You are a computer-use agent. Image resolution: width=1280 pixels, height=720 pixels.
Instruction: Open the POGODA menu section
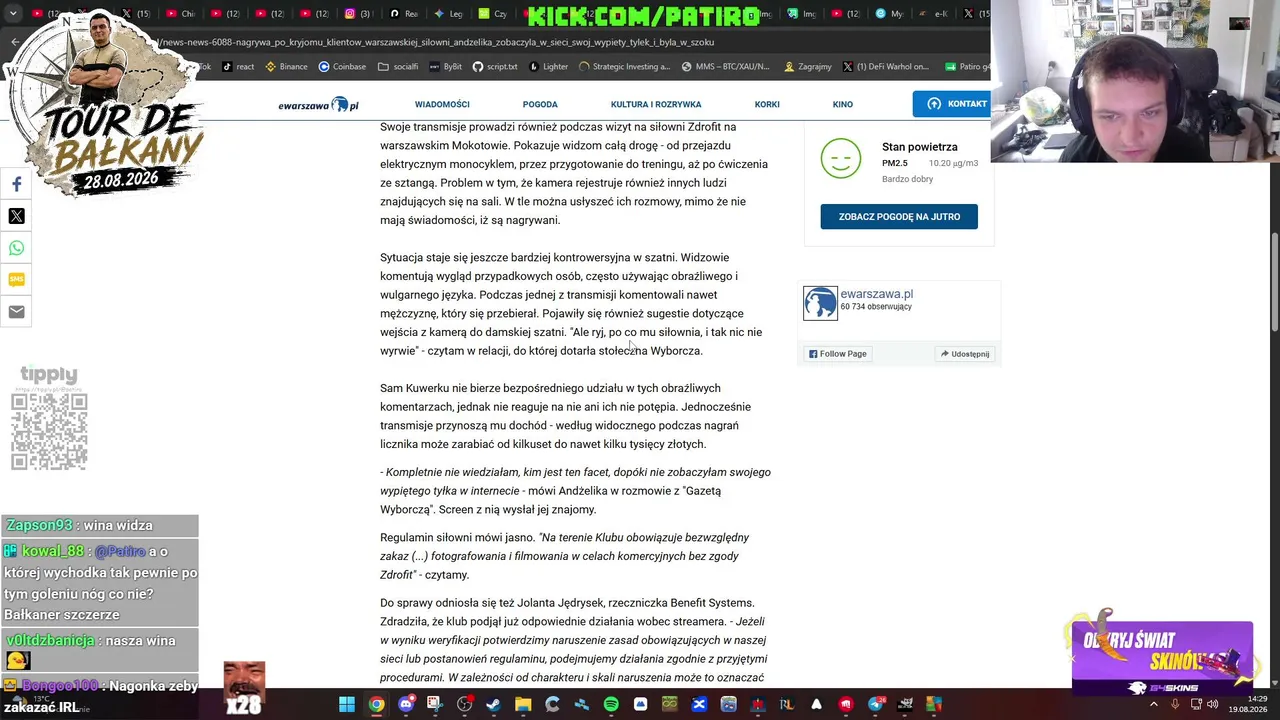coord(540,104)
